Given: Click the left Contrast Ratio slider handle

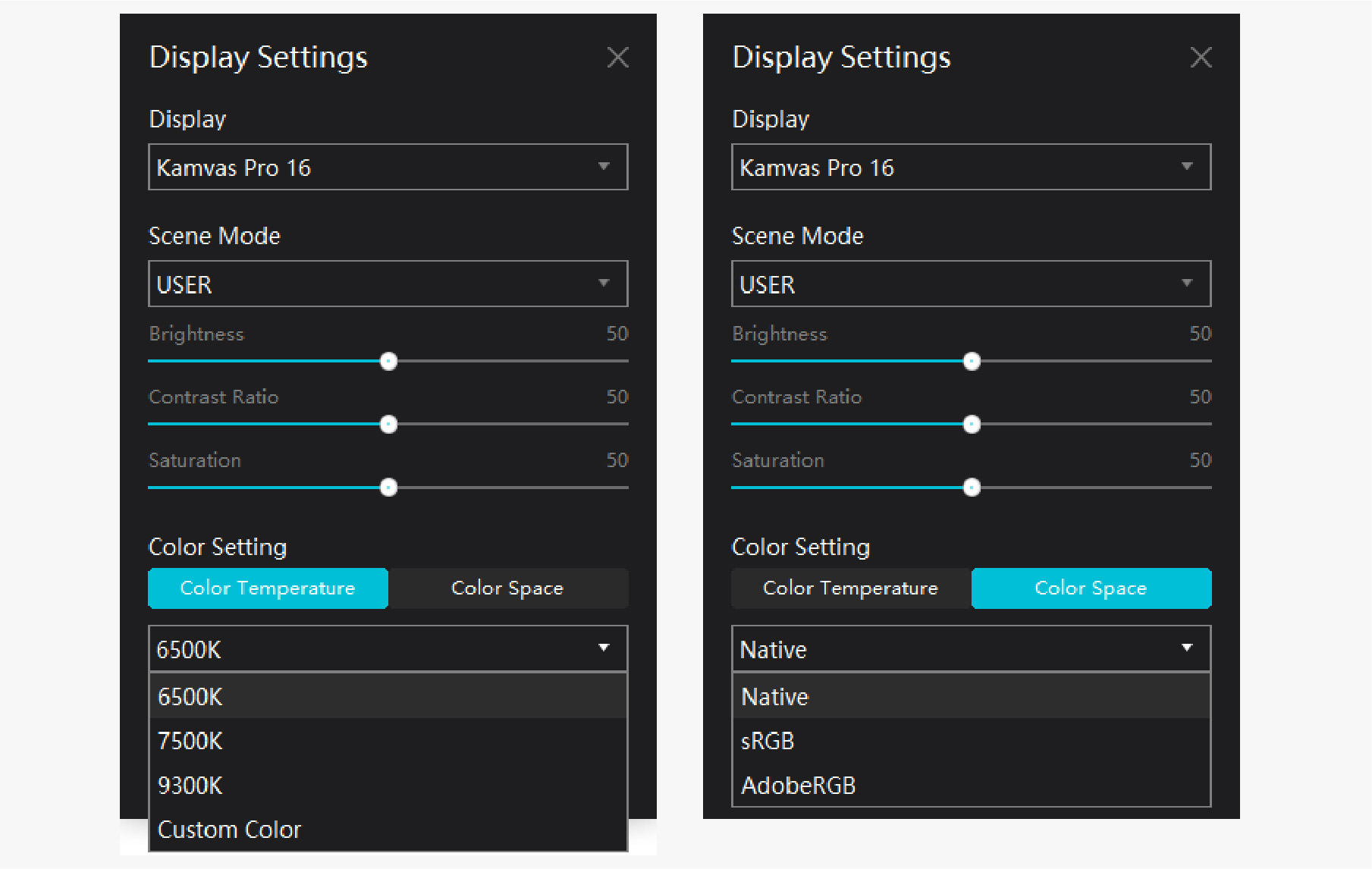Looking at the screenshot, I should [x=388, y=425].
